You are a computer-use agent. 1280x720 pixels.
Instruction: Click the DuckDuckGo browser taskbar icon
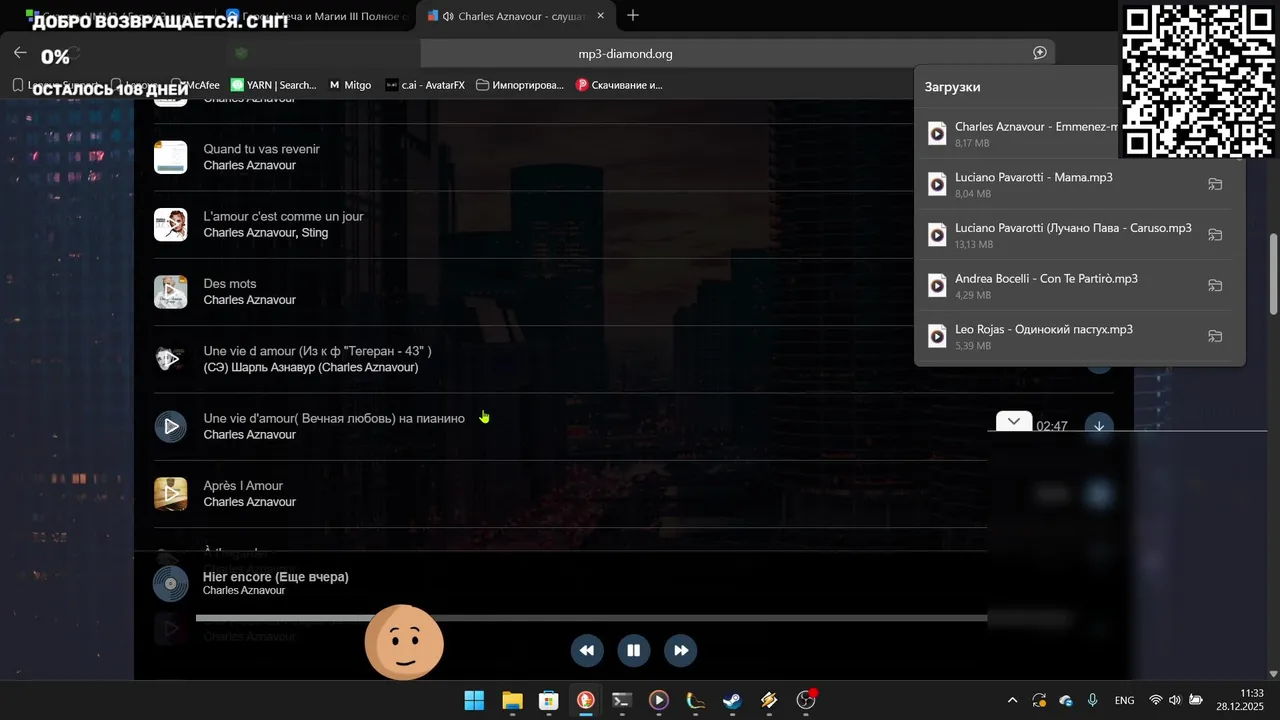pos(585,700)
